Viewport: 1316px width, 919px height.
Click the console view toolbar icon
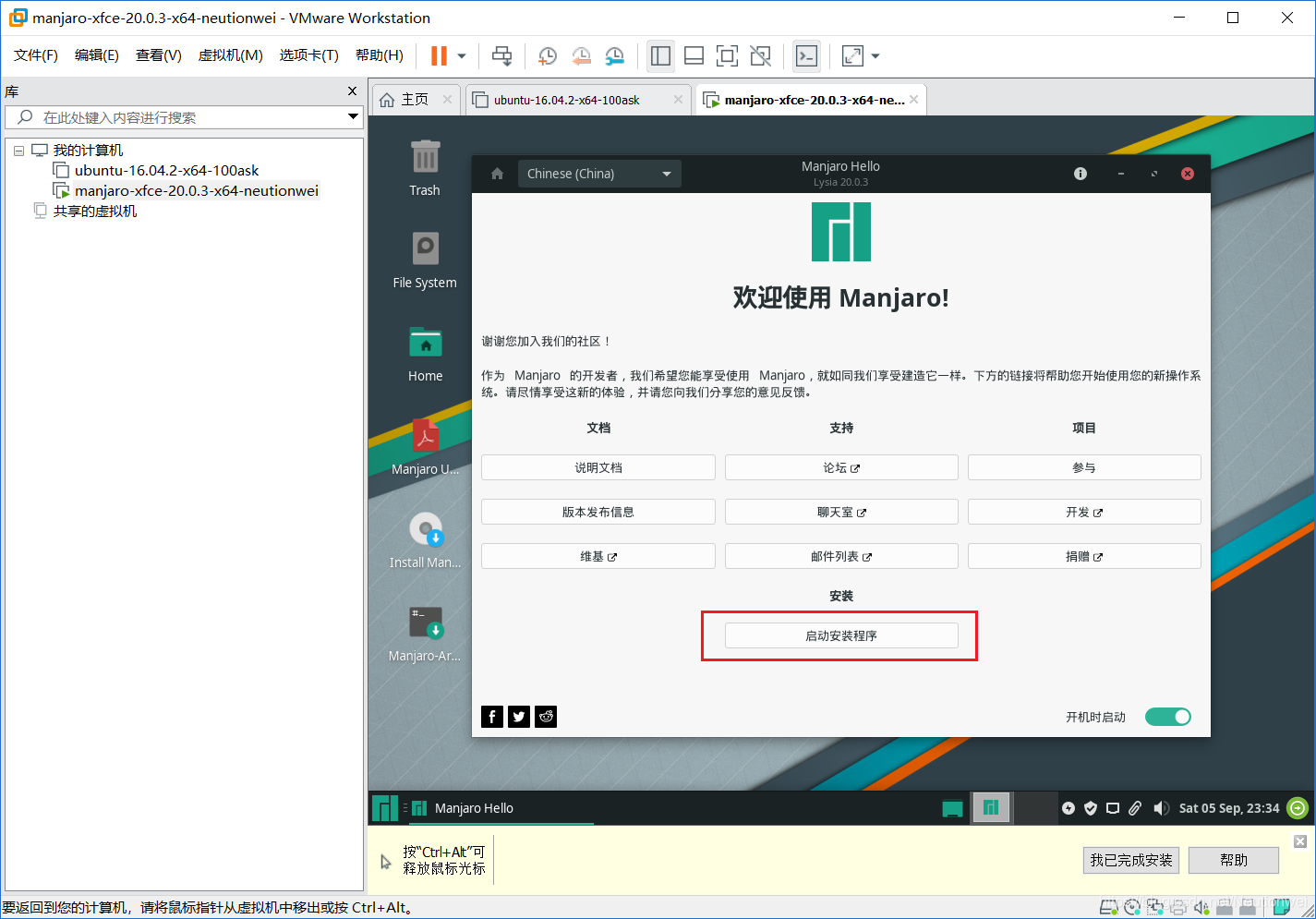point(806,56)
